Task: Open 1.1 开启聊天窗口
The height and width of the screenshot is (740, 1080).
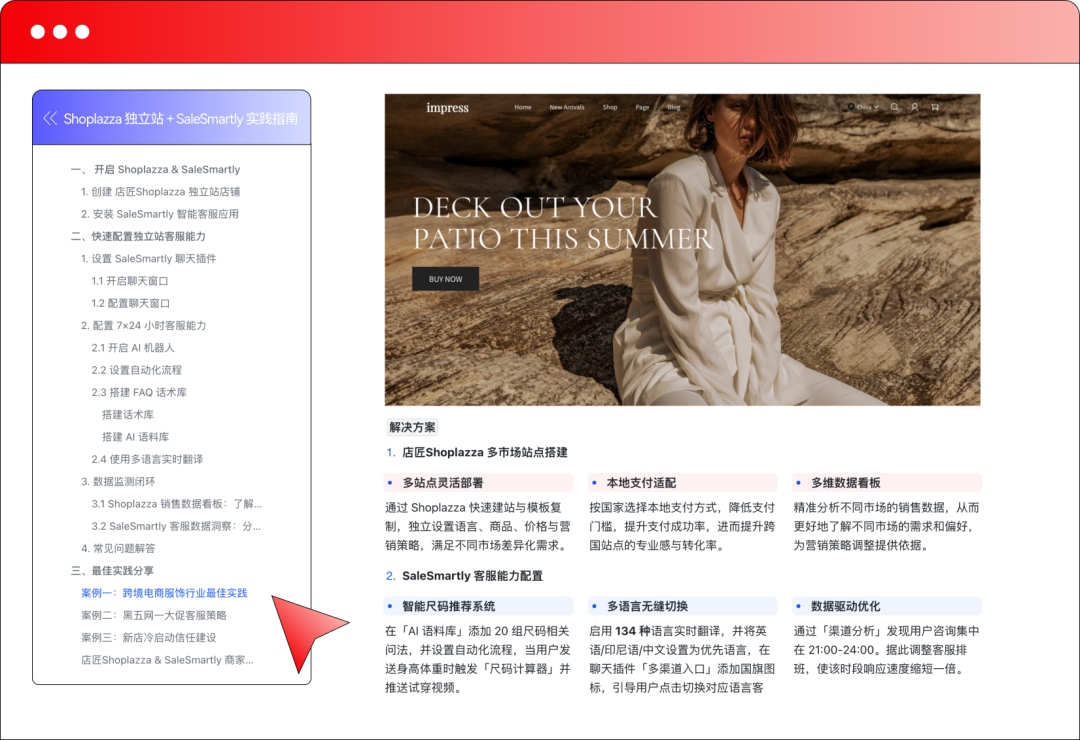Action: pos(130,280)
